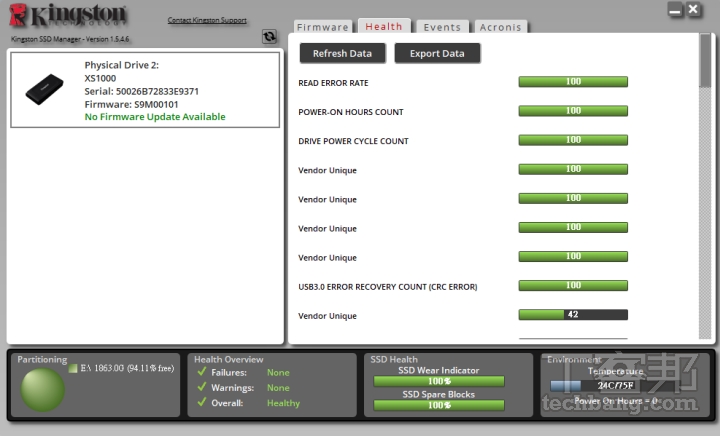Screen dimensions: 720x436
Task: Click the READ ERROR RATE bar
Action: 573,82
